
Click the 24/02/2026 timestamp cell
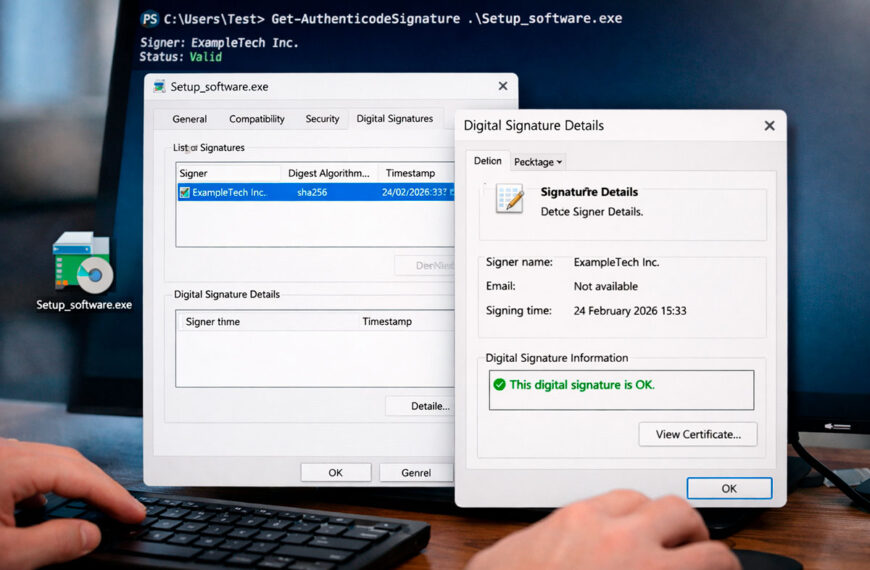pyautogui.click(x=414, y=193)
